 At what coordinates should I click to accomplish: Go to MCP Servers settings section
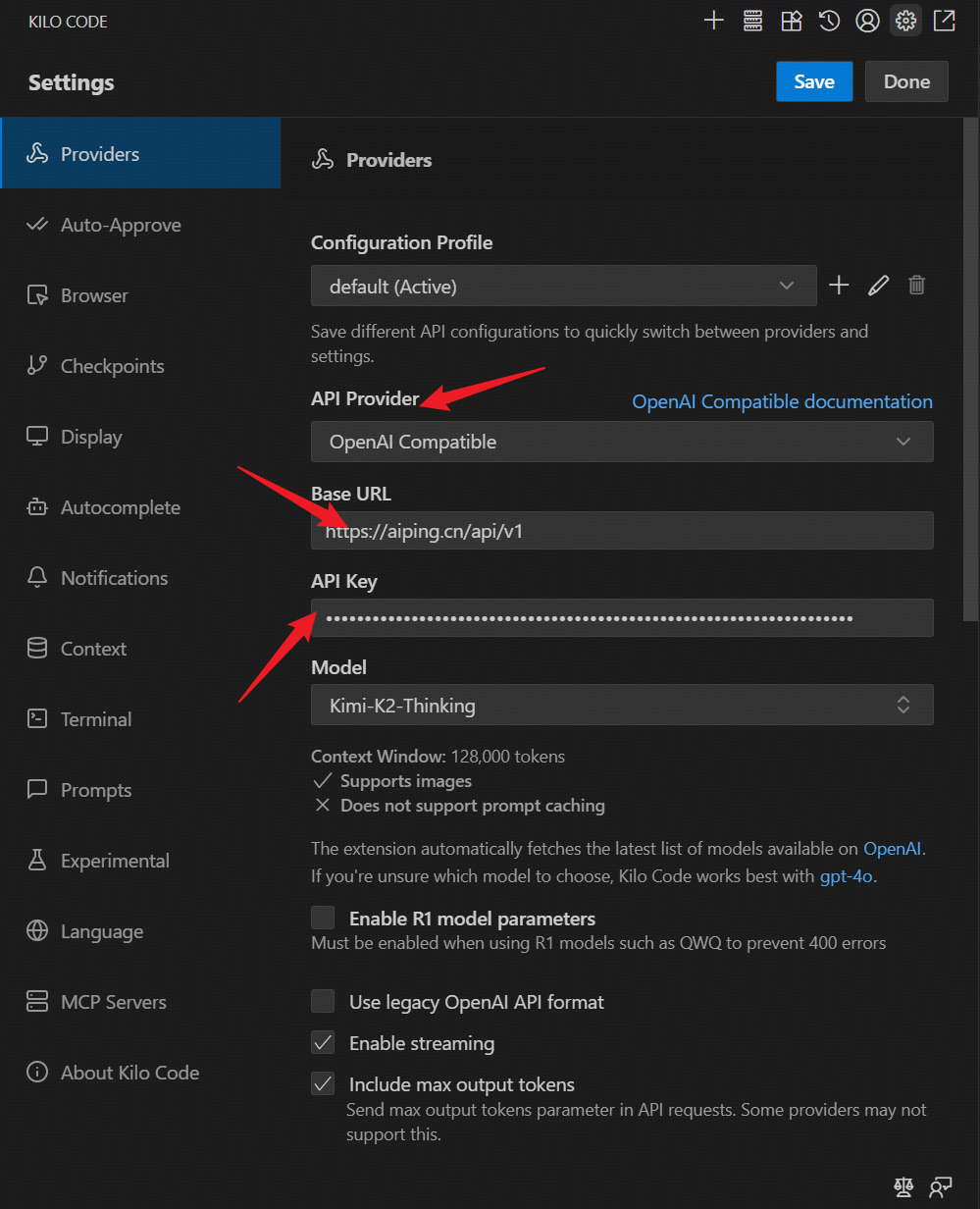[x=113, y=1002]
